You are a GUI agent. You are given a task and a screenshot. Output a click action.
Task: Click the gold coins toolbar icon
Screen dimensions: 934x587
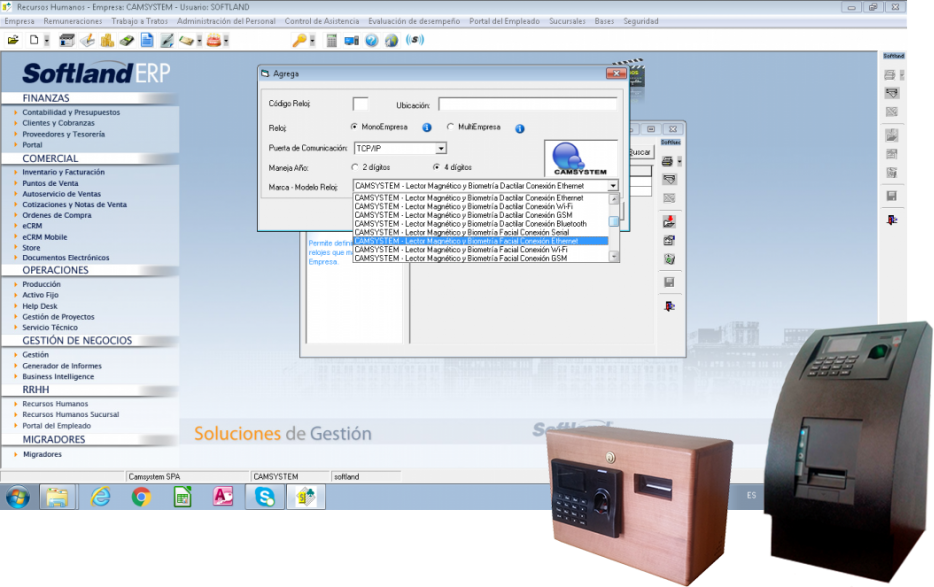click(x=107, y=40)
